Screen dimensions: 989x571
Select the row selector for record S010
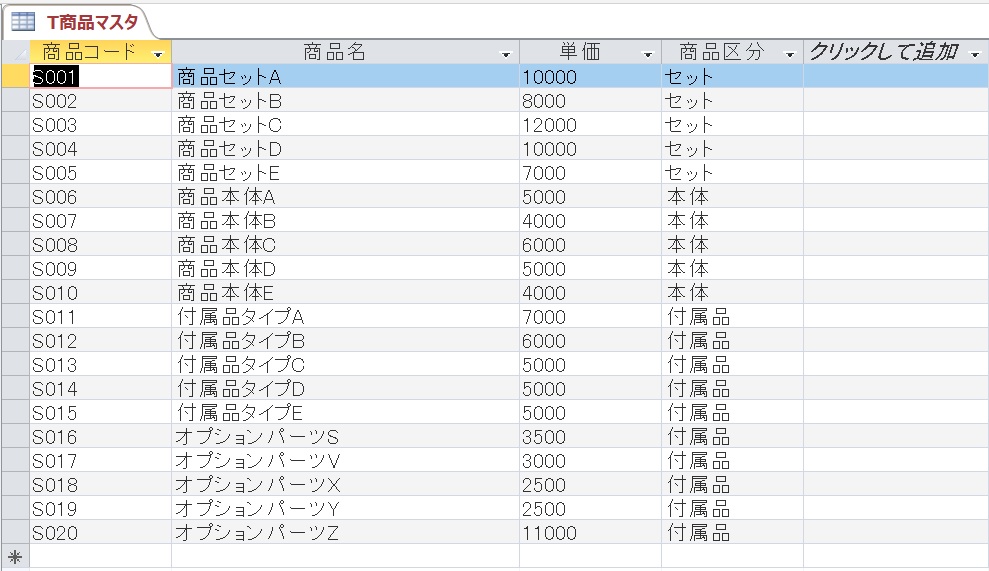pos(15,293)
